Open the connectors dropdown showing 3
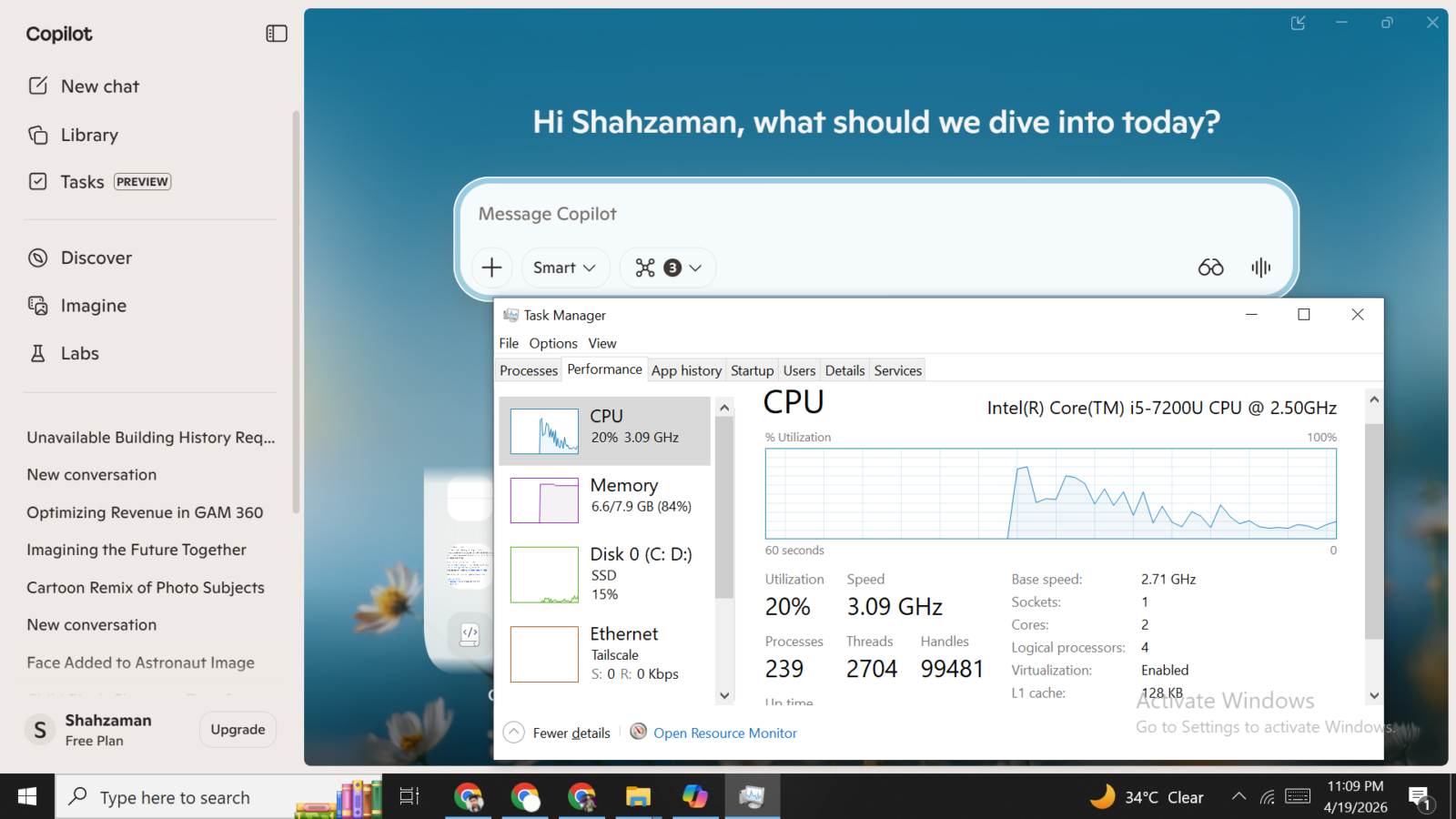 coord(668,268)
